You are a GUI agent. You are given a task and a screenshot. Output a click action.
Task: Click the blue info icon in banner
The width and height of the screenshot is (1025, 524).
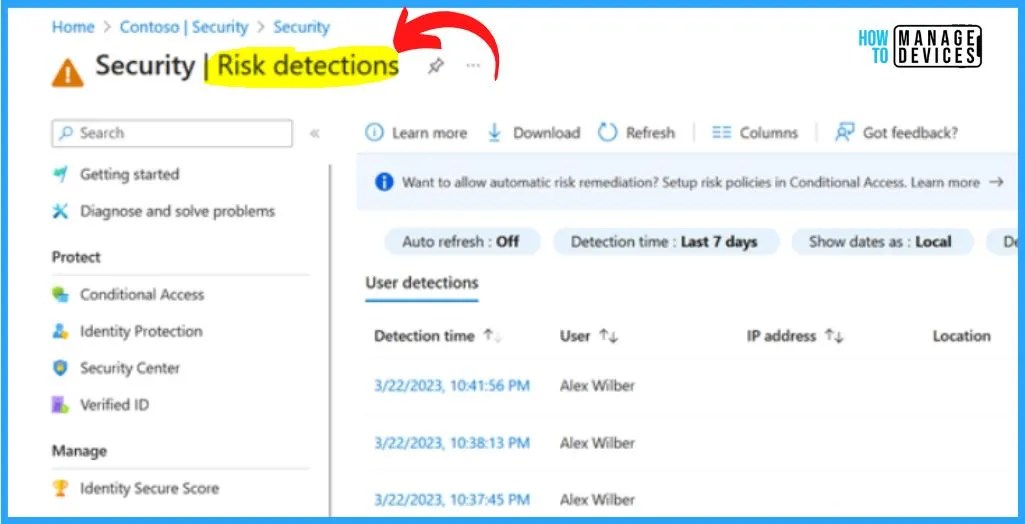point(384,182)
